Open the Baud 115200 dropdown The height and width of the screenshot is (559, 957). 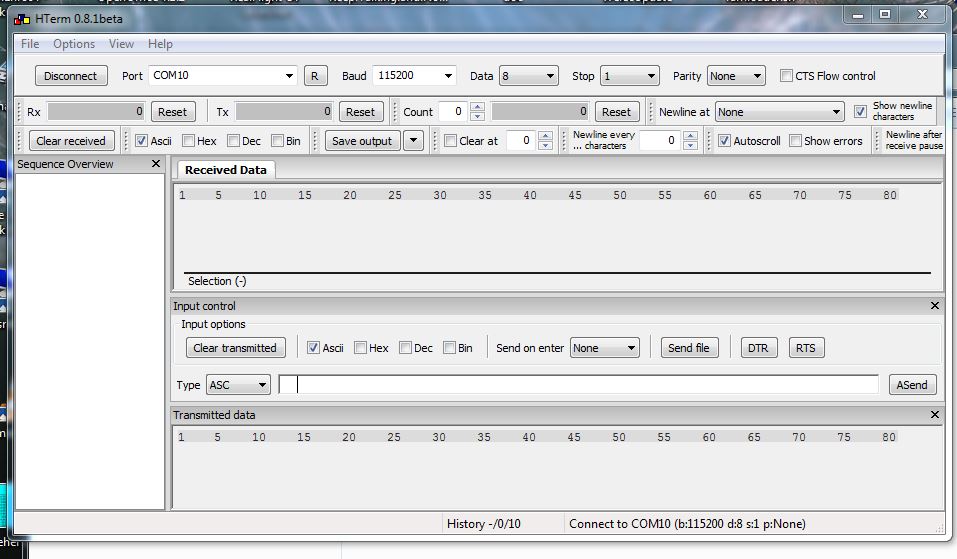coord(448,76)
